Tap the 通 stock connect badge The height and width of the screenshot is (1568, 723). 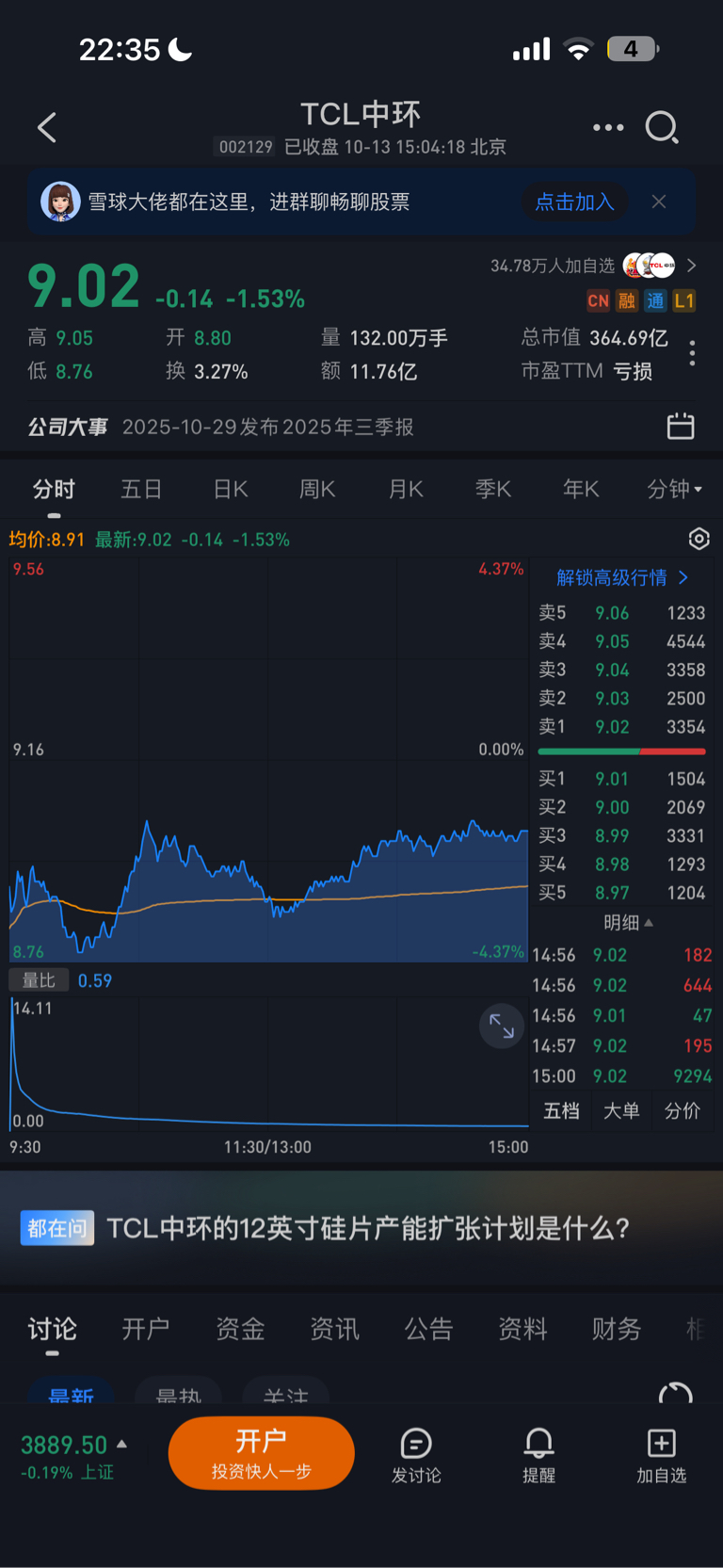point(655,301)
